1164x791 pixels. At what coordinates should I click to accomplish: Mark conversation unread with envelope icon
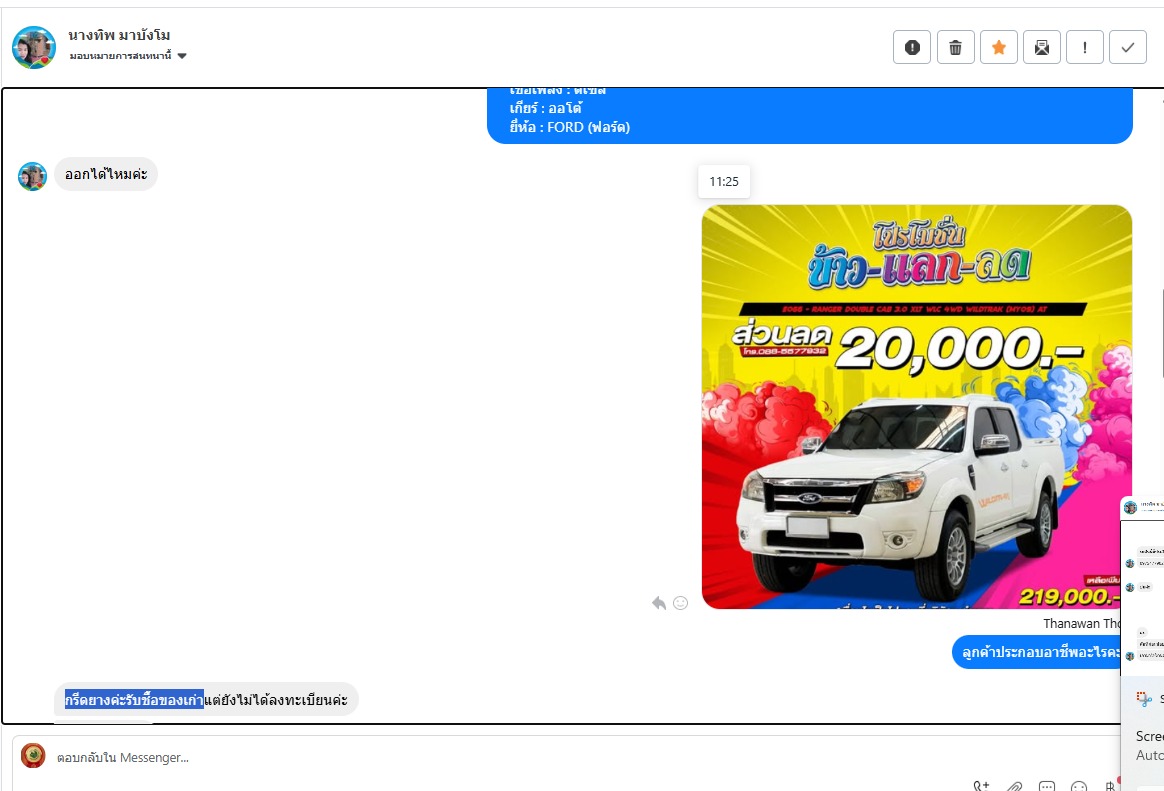[x=1041, y=47]
